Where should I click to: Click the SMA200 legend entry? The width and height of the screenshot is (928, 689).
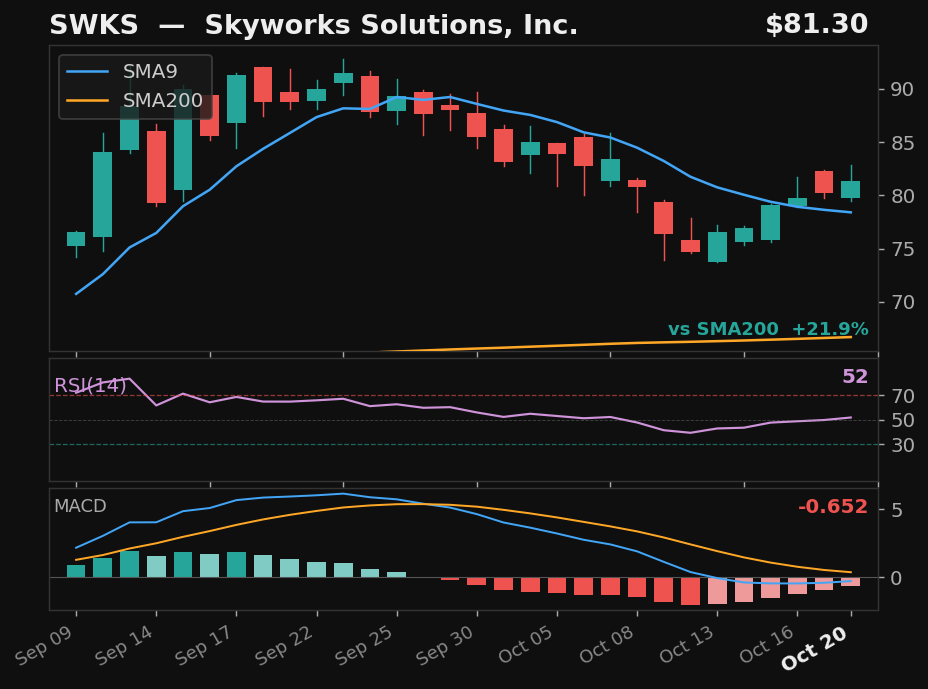coord(134,101)
